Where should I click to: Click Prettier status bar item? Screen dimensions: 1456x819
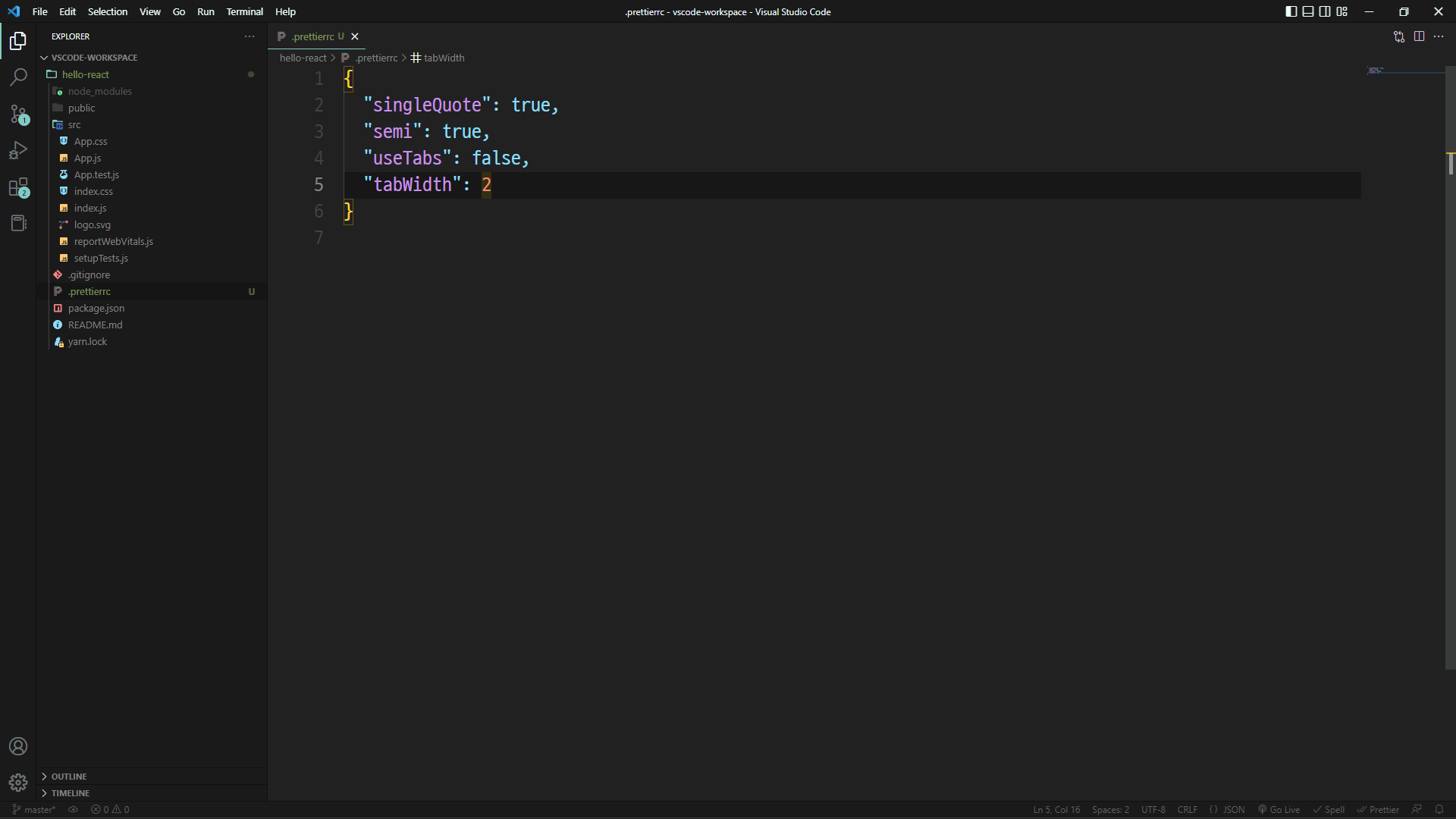(1378, 809)
